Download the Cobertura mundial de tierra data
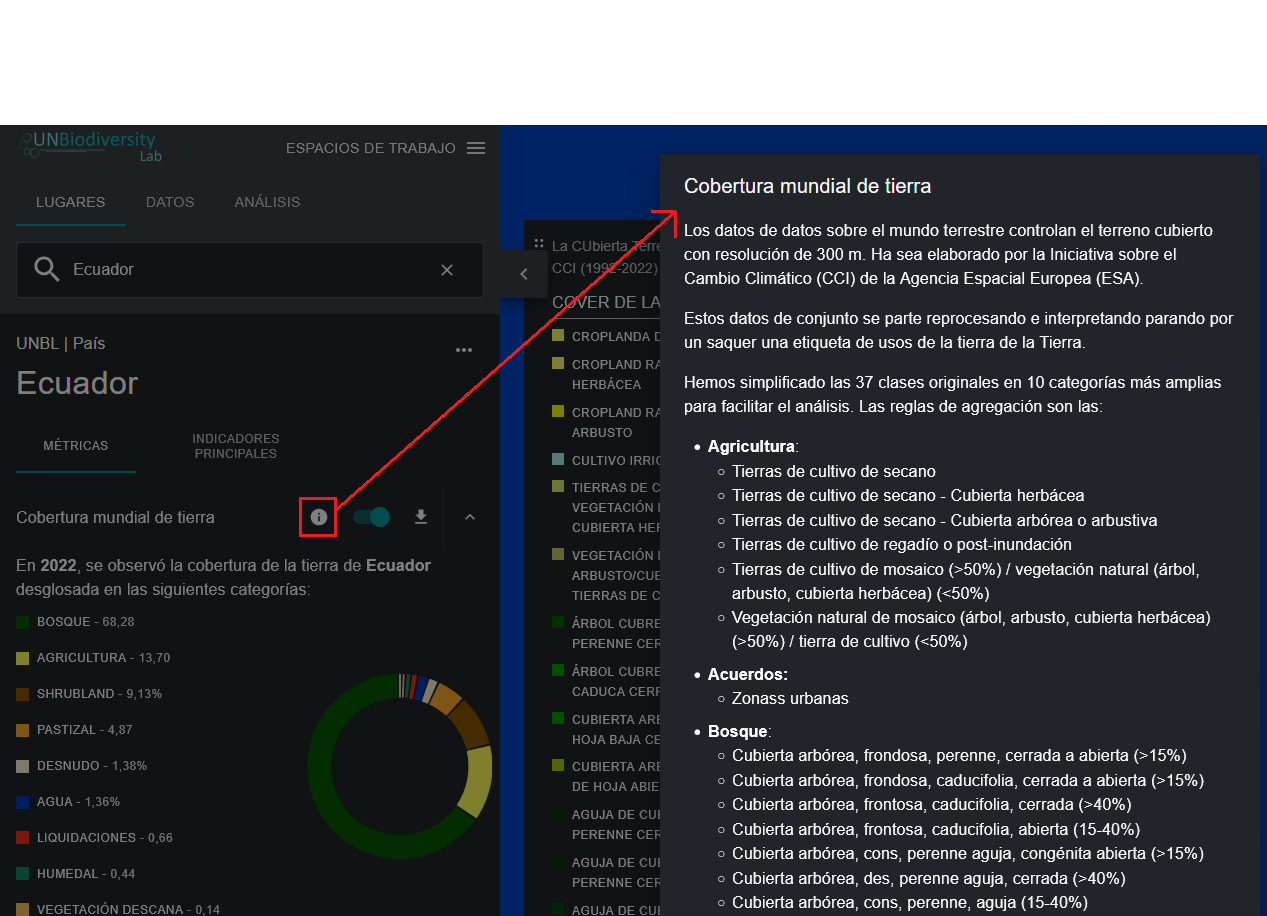The image size is (1267, 916). point(421,517)
